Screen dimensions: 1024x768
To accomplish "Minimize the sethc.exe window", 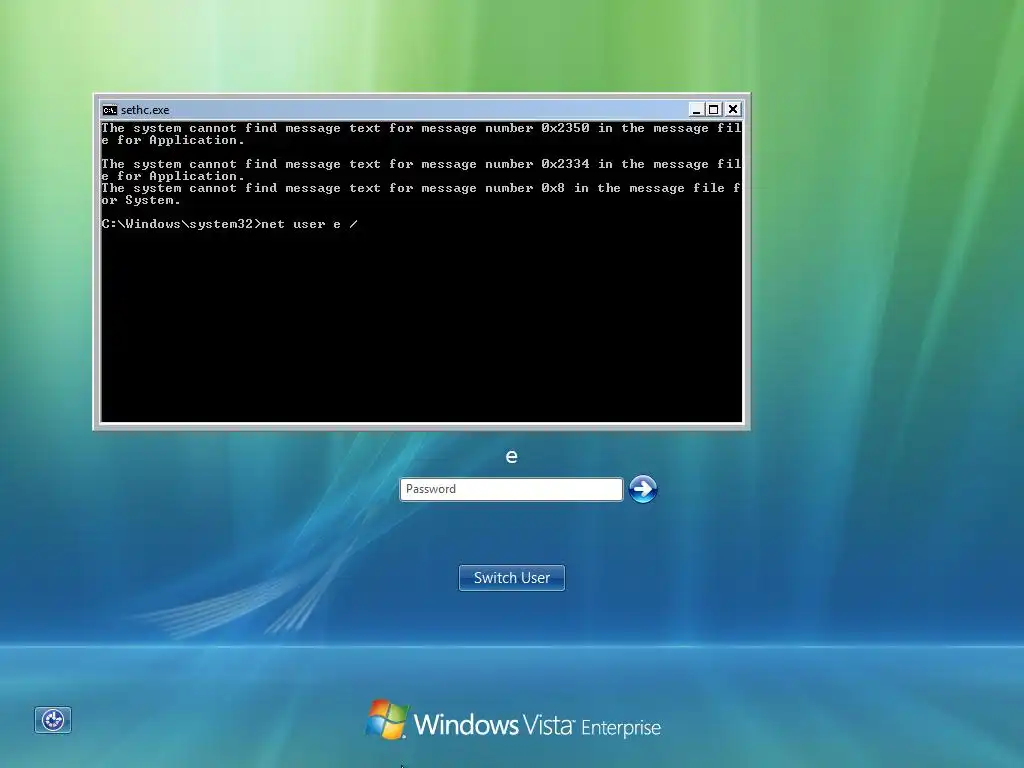I will coord(696,110).
